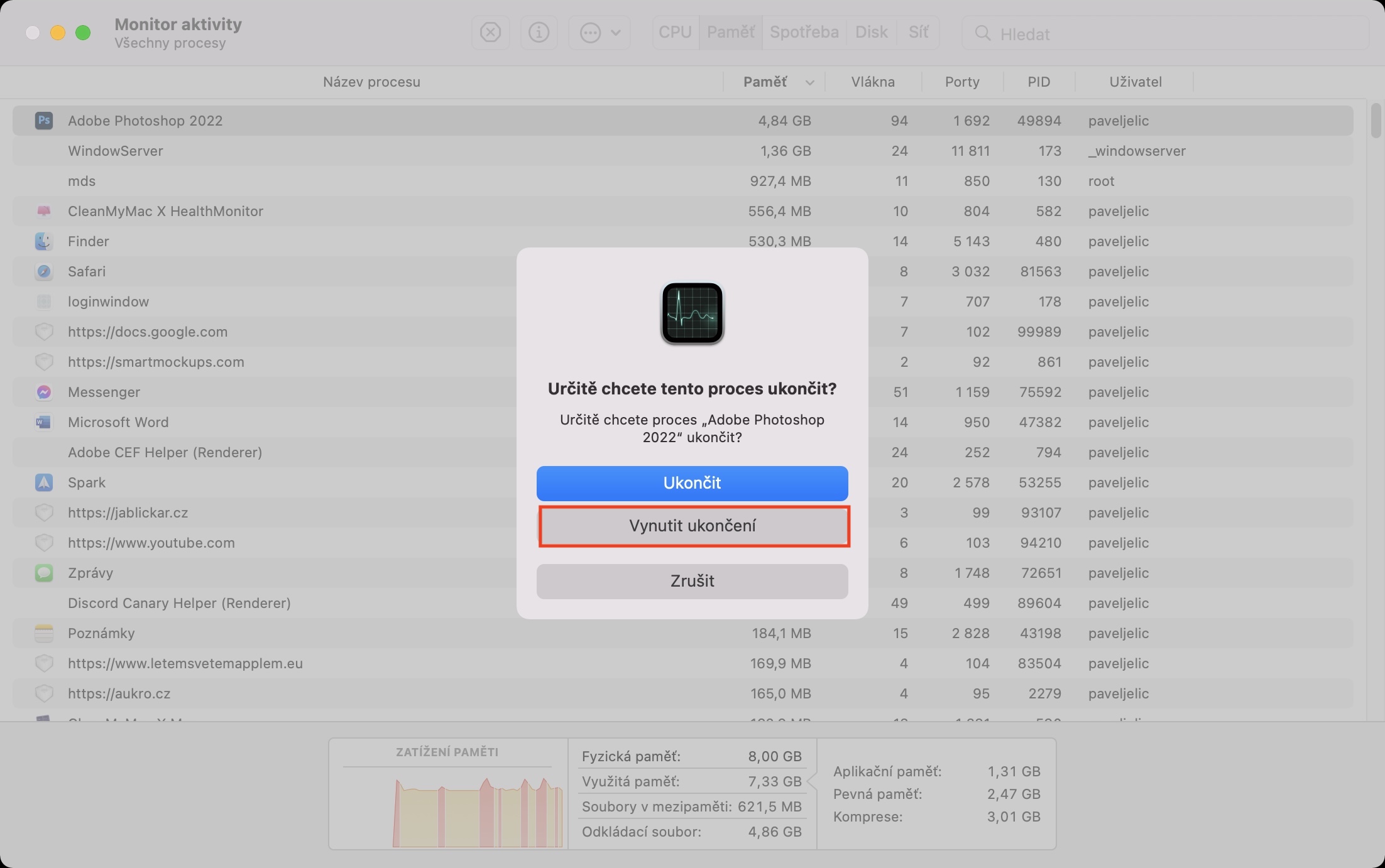Click the stop process X toolbar icon
The width and height of the screenshot is (1385, 868).
[490, 33]
